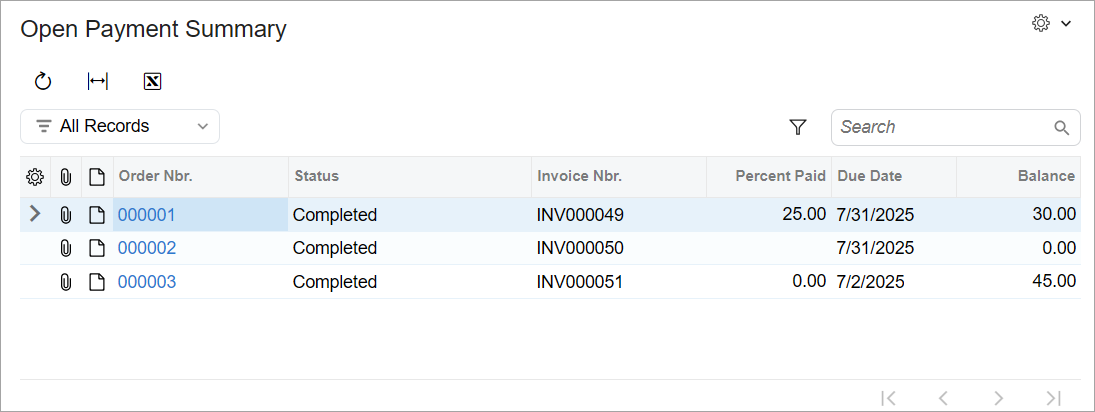Screen dimensions: 1095x412
Task: Open order 000002 link
Action: pos(147,248)
